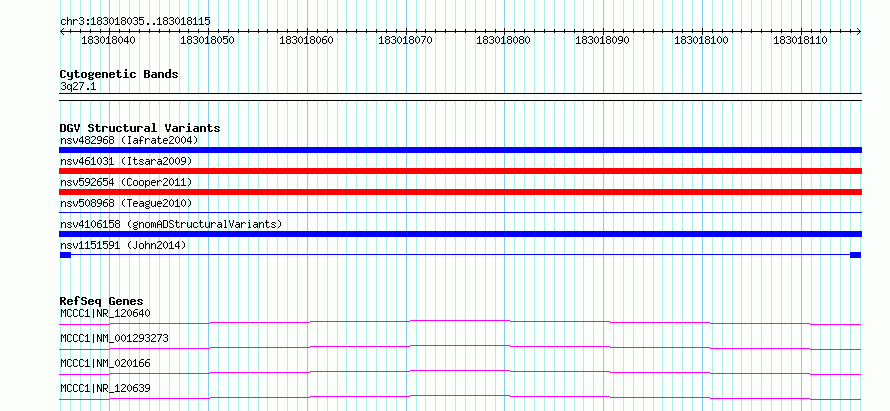Click the left blue block of nsv1151591
The image size is (890, 411).
65,255
